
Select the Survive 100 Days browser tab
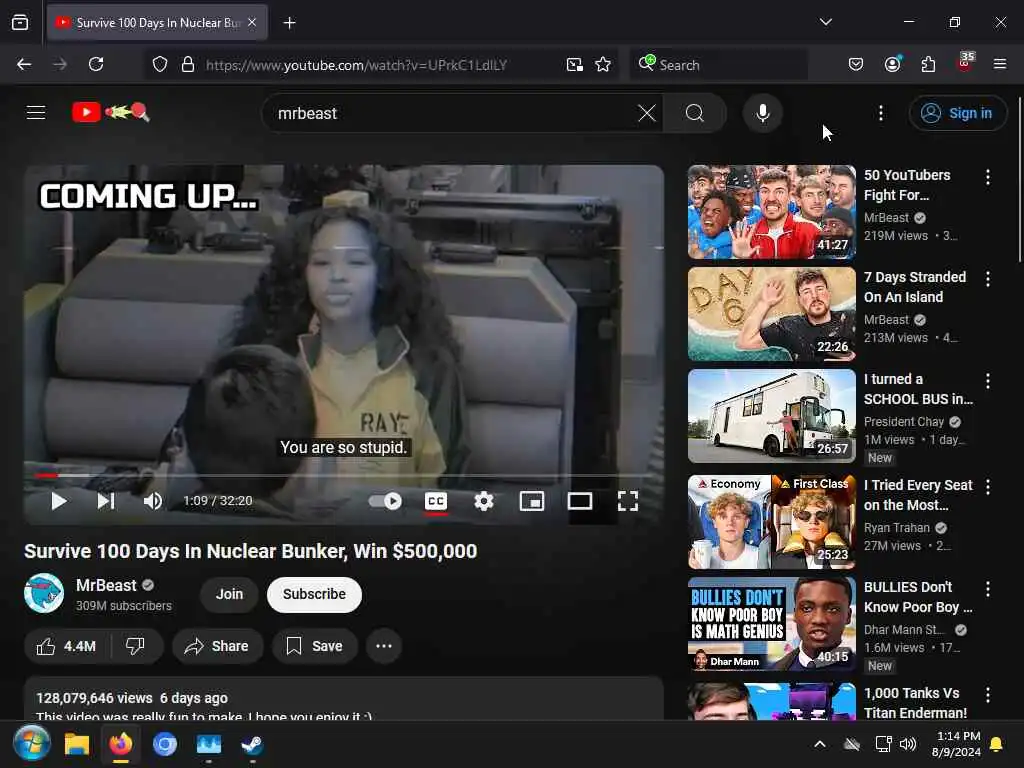point(157,23)
